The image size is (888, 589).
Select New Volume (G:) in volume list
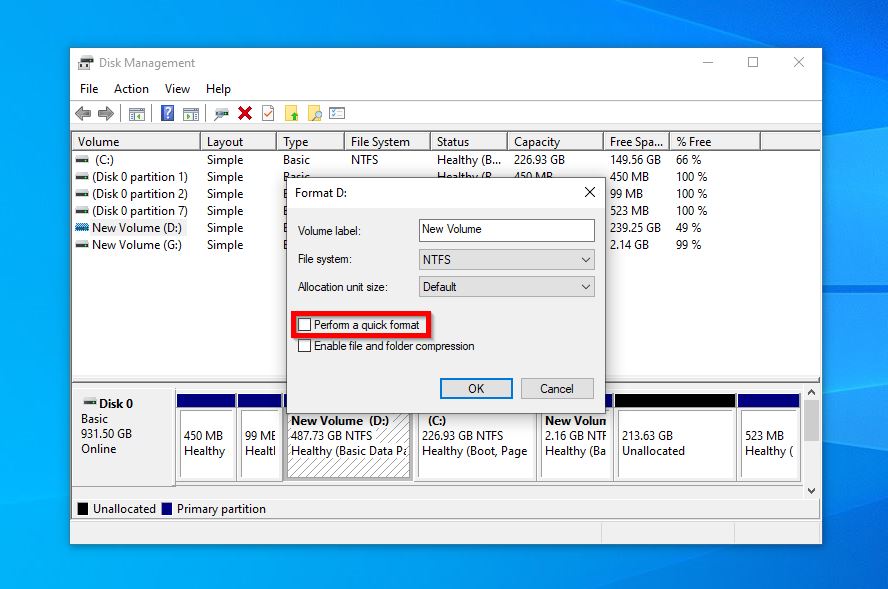pyautogui.click(x=136, y=245)
